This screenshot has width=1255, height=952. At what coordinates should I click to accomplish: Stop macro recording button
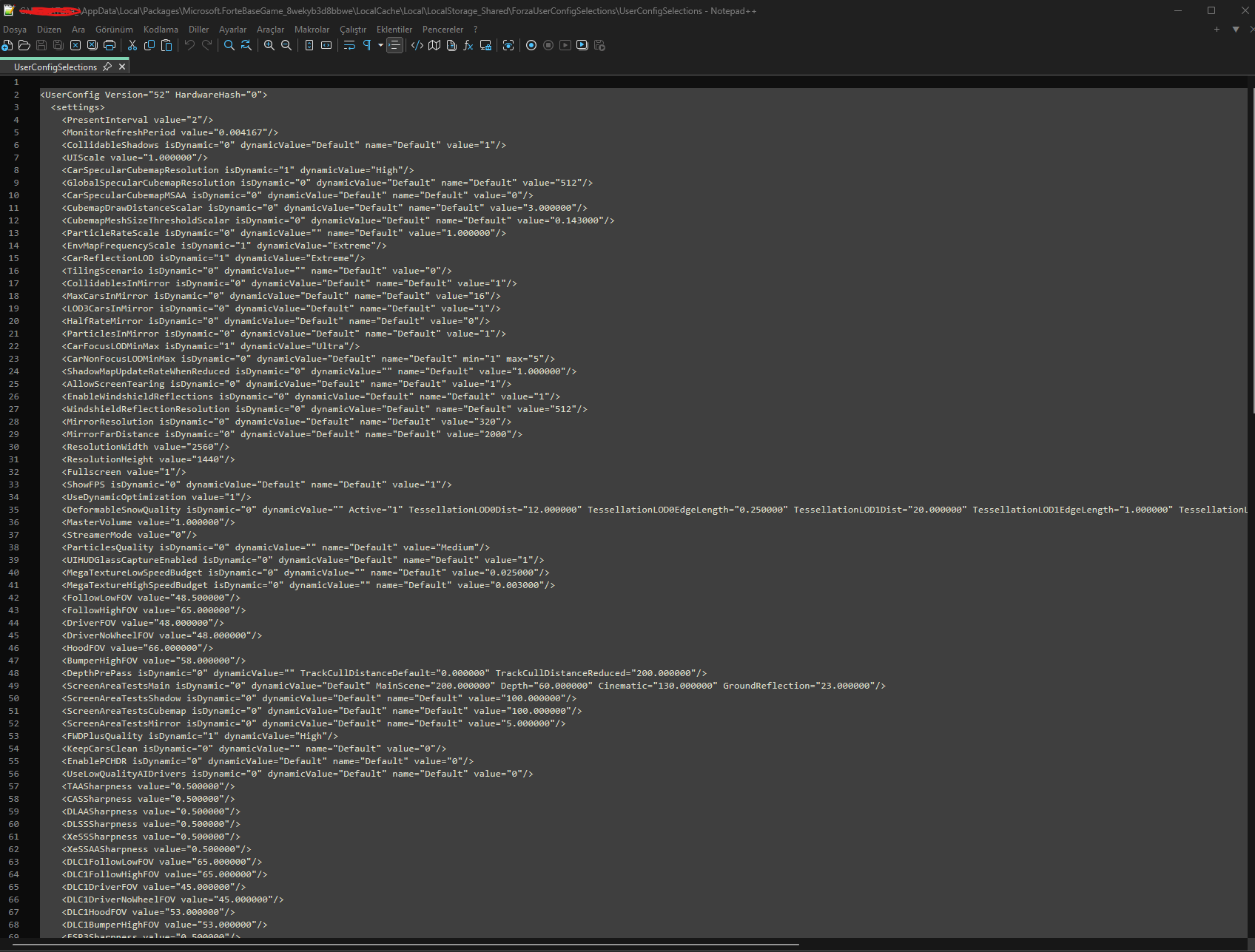point(548,45)
